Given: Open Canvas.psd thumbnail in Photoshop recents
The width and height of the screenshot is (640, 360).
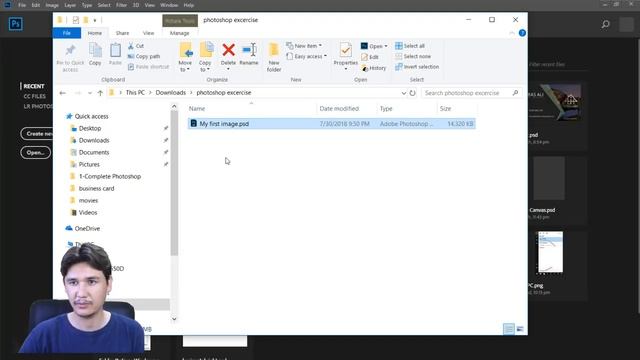Looking at the screenshot, I should (x=549, y=179).
